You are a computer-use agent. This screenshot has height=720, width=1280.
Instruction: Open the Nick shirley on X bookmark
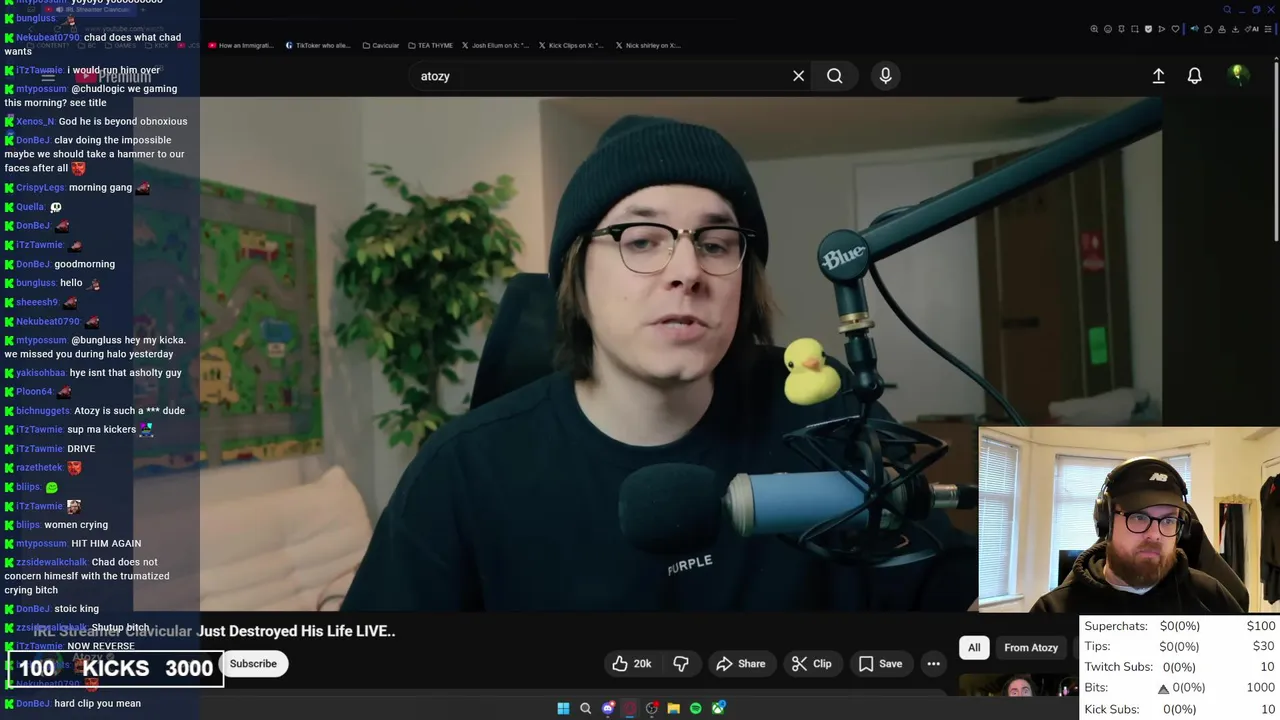coord(648,45)
